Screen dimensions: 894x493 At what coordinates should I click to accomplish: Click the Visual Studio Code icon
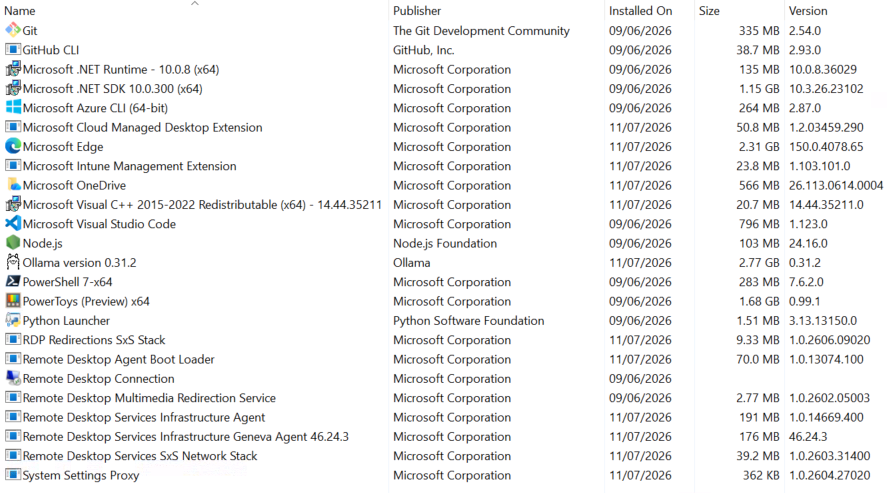coord(13,224)
